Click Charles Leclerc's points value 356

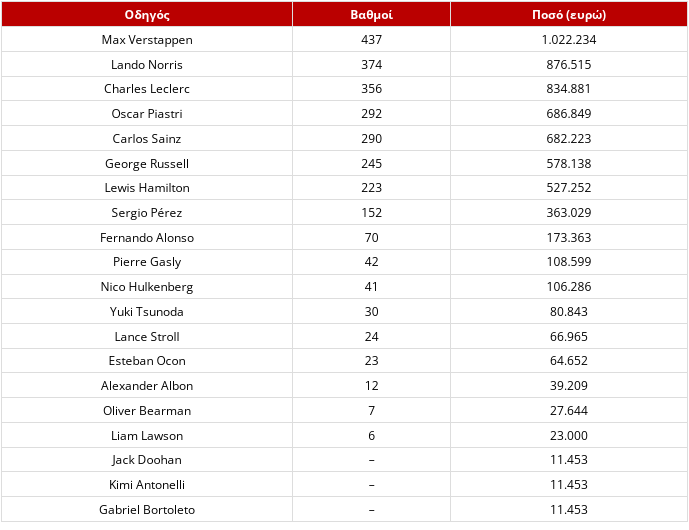(371, 89)
